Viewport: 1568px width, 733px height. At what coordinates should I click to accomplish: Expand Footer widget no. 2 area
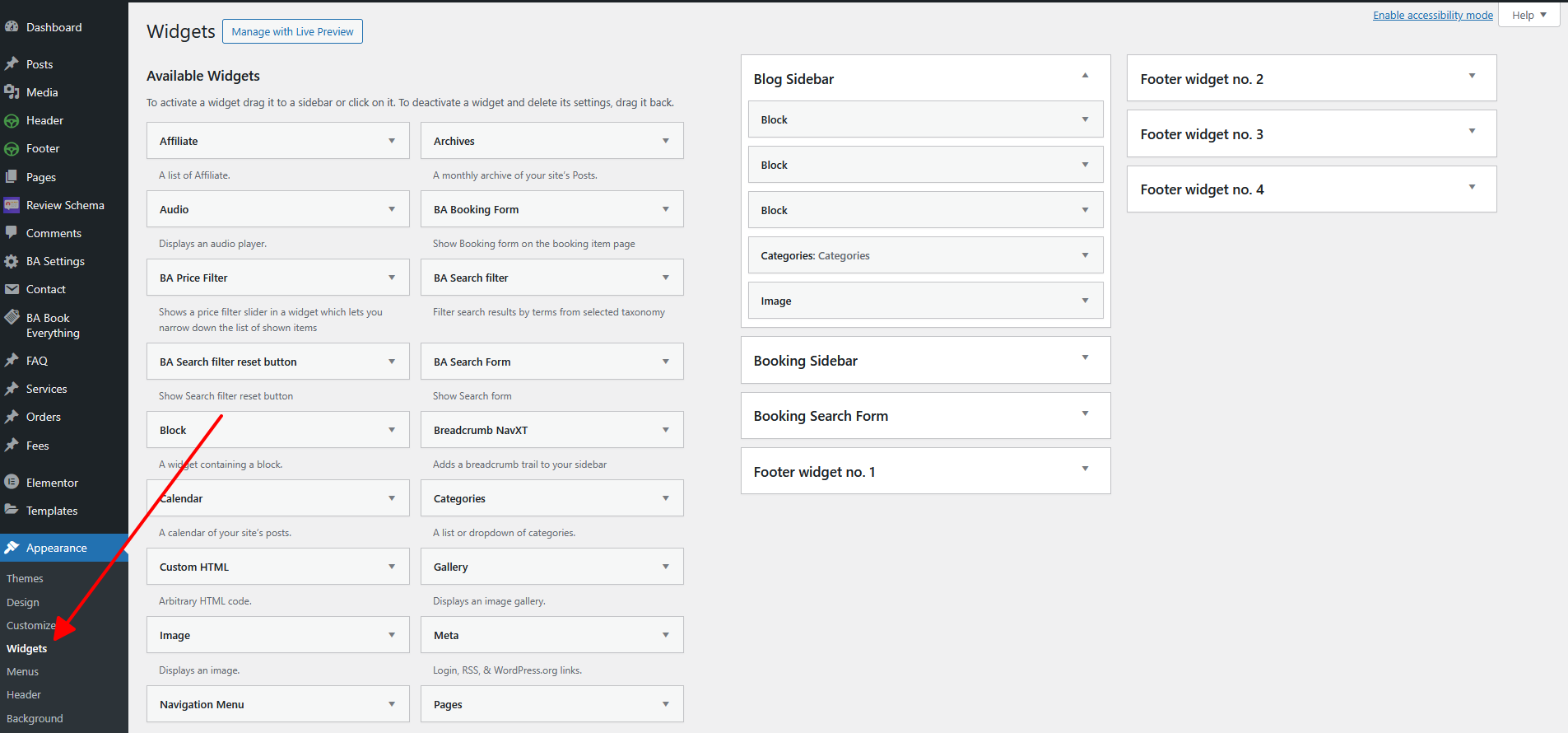[x=1472, y=76]
